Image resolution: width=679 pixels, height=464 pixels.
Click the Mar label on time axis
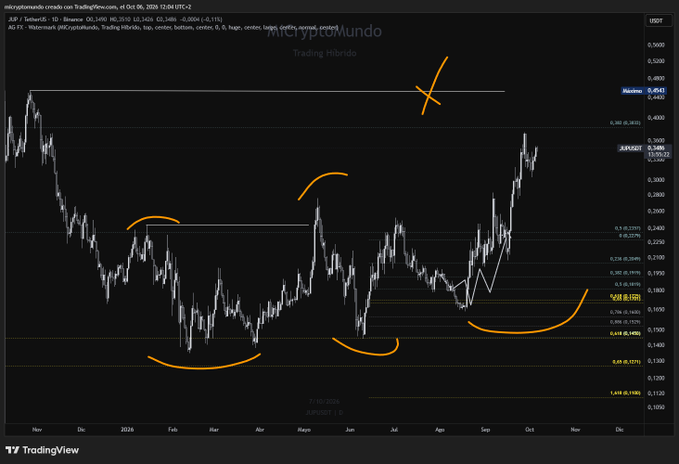(214, 430)
